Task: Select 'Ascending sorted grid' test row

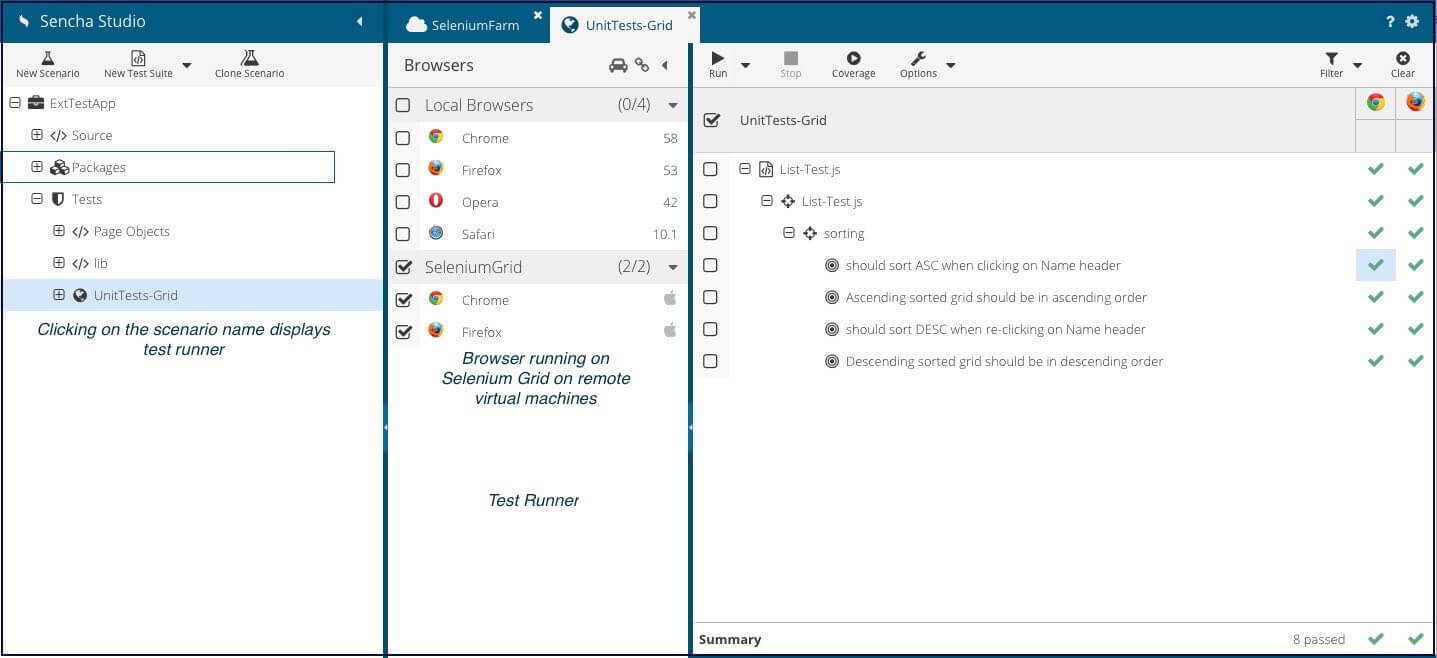Action: click(1063, 297)
